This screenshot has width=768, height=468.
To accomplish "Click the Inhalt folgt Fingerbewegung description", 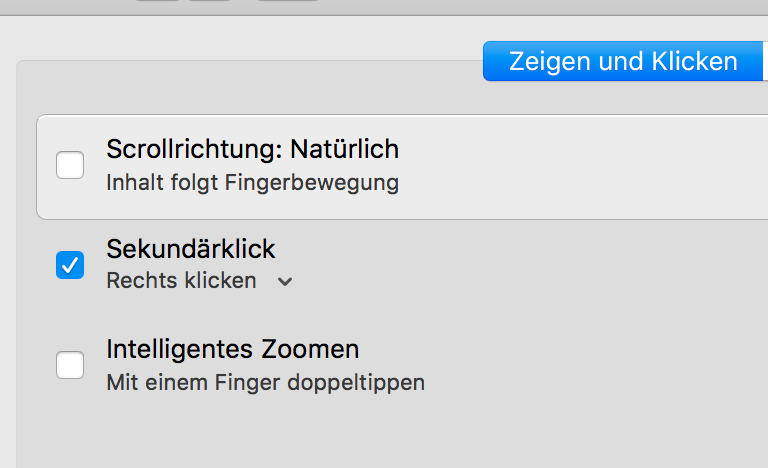I will point(252,183).
